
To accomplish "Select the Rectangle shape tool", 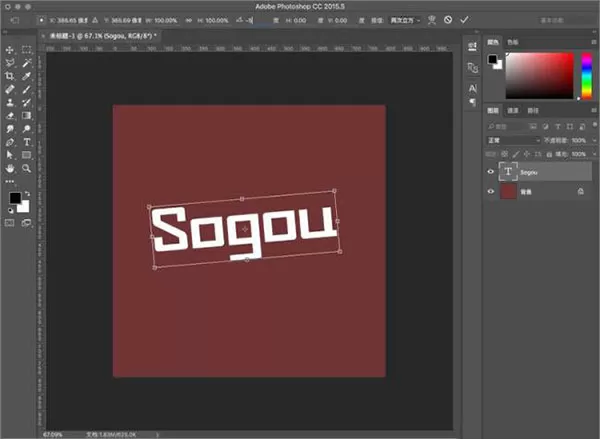I will [x=26, y=155].
